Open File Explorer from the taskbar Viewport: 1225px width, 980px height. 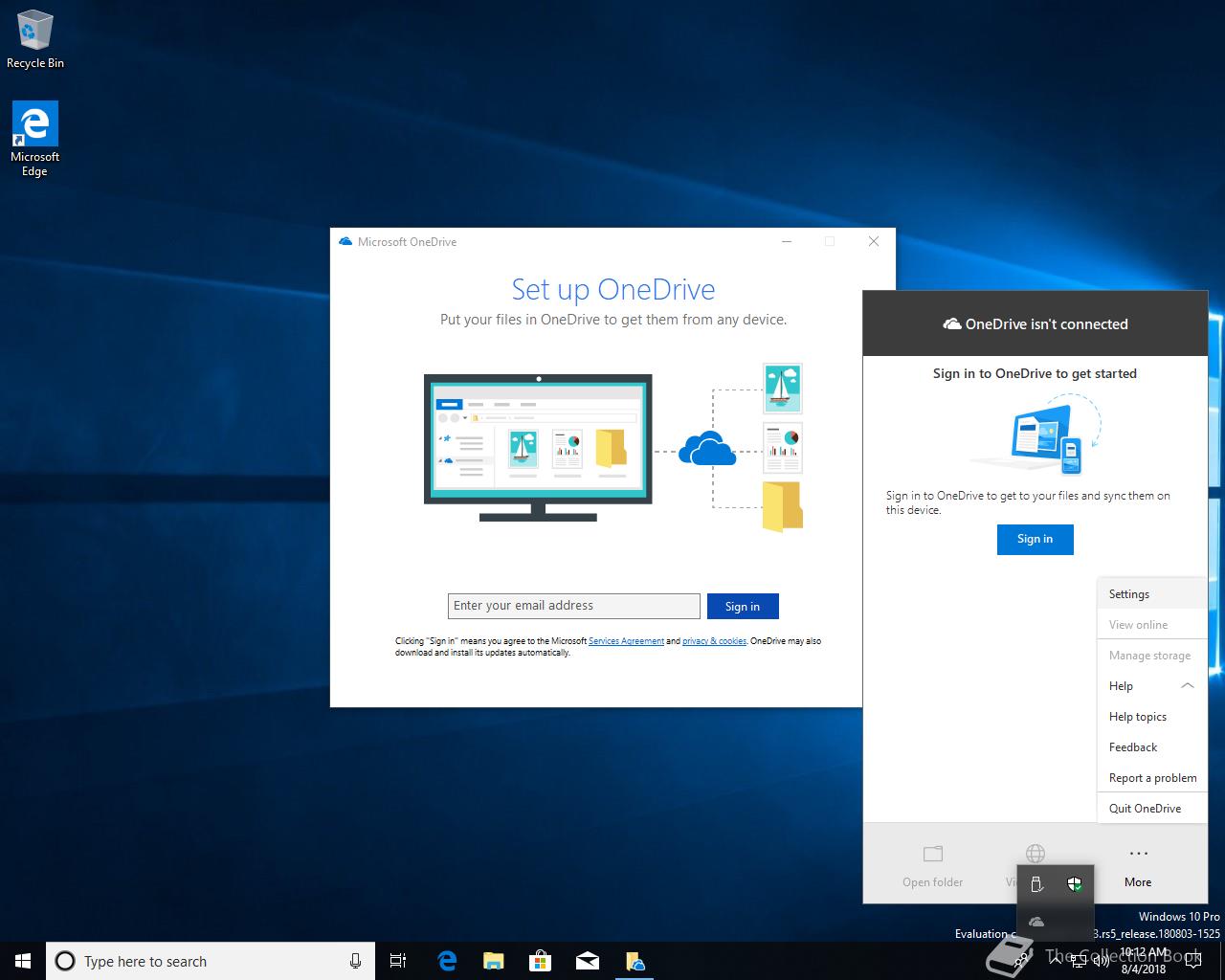pyautogui.click(x=494, y=961)
